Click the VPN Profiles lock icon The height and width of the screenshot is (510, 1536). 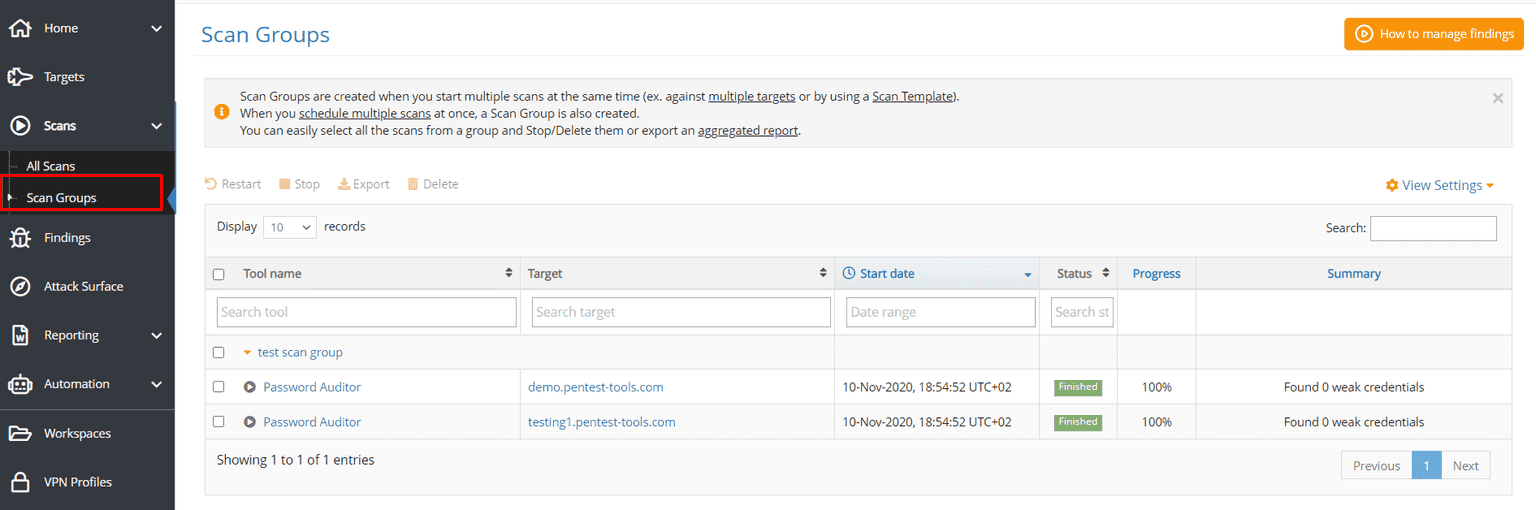click(20, 482)
